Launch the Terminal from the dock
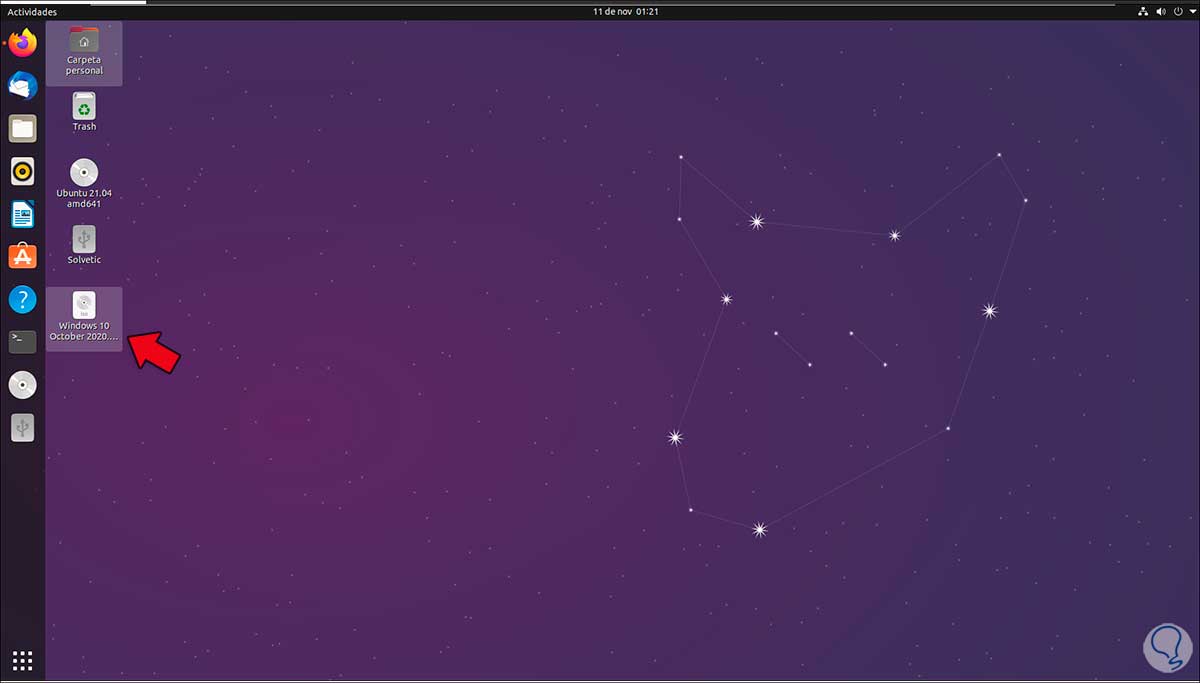The width and height of the screenshot is (1200, 684). (22, 342)
